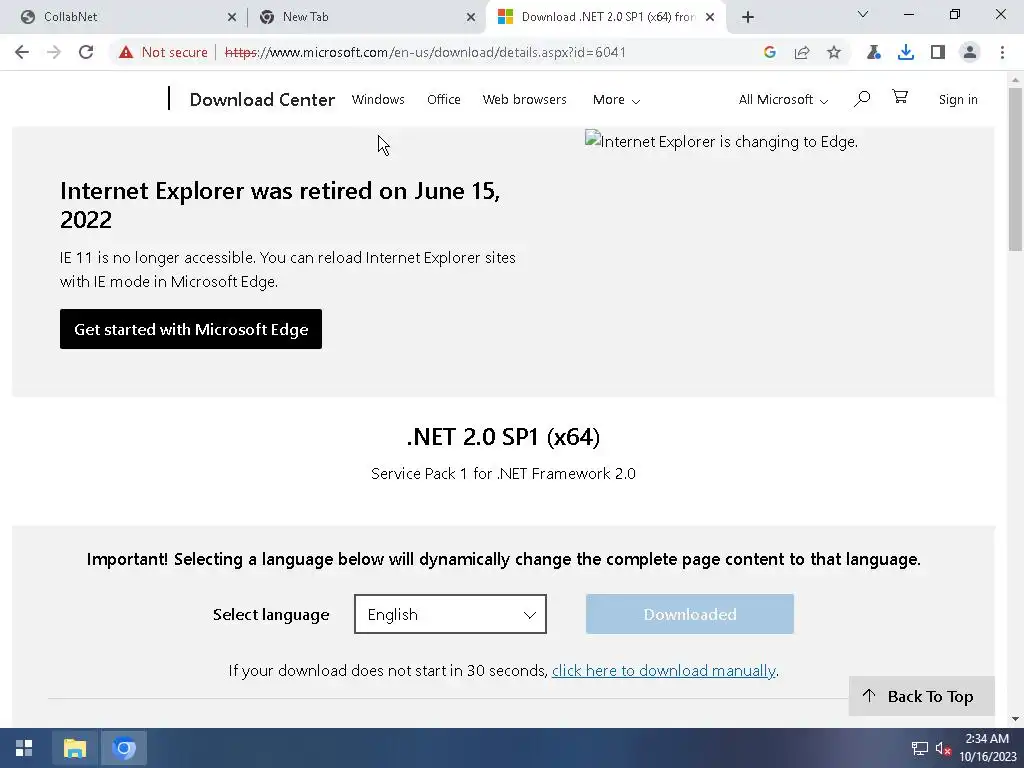Open taskbar clock and date
1024x768 pixels.
pyautogui.click(x=987, y=748)
